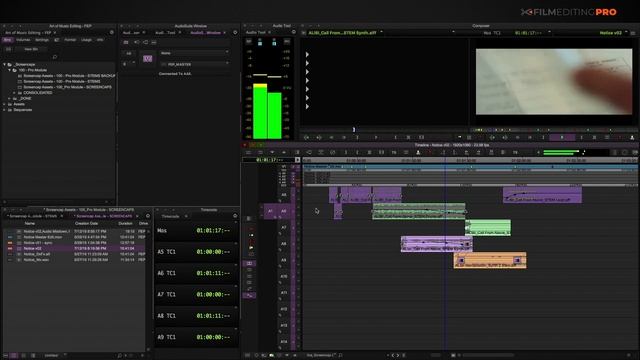Image resolution: width=640 pixels, height=360 pixels.
Task: Select the STEMS bin tab in bin panel
Action: click(33, 216)
